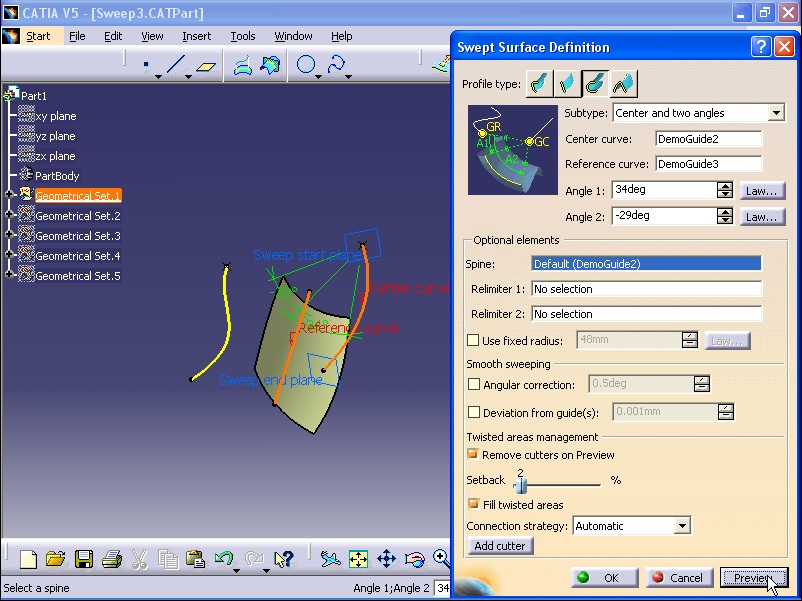
Task: Open the Tools menu
Action: tap(242, 35)
